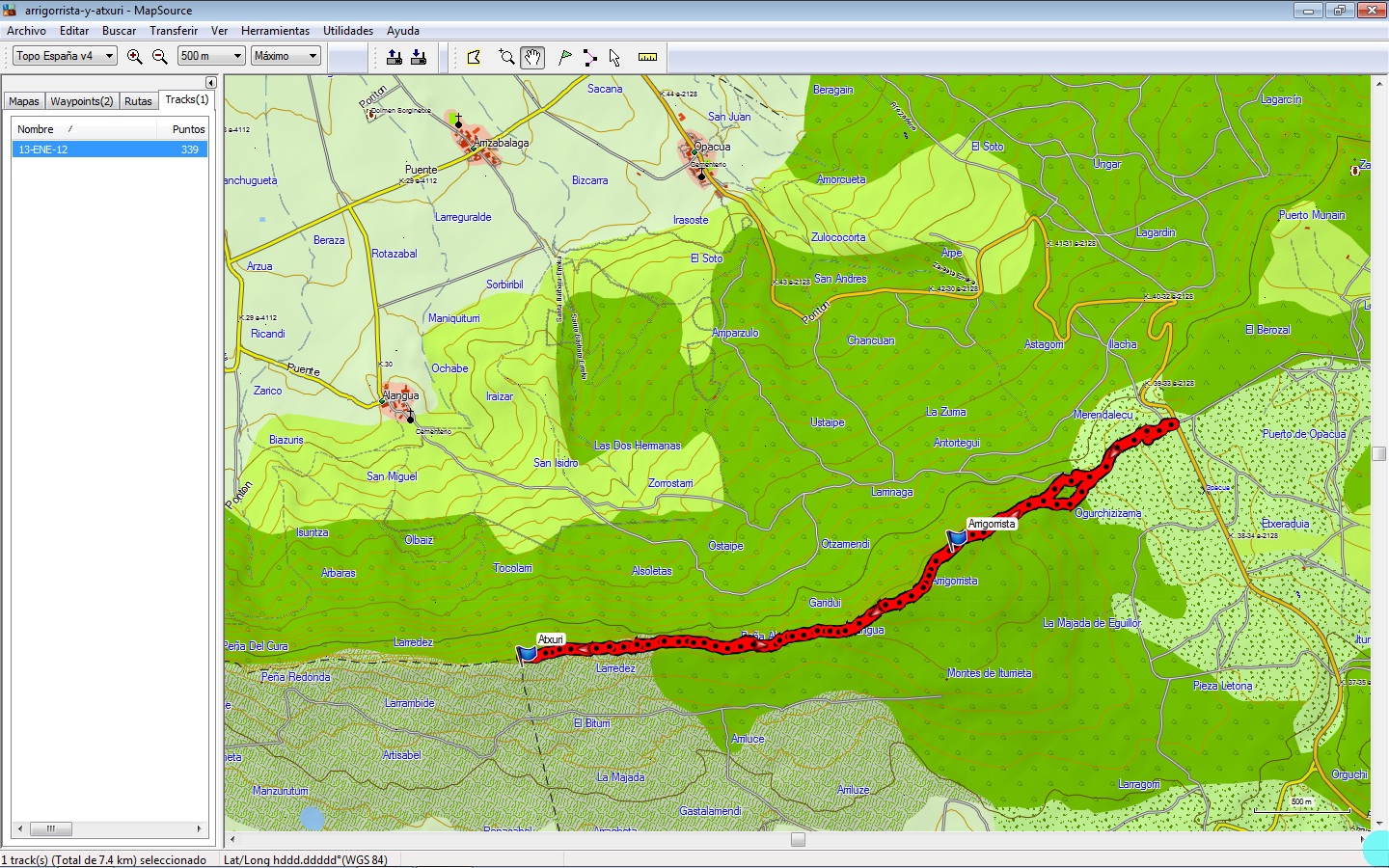Click the Receive from Device icon
Screen dimensions: 1389x868
[419, 57]
